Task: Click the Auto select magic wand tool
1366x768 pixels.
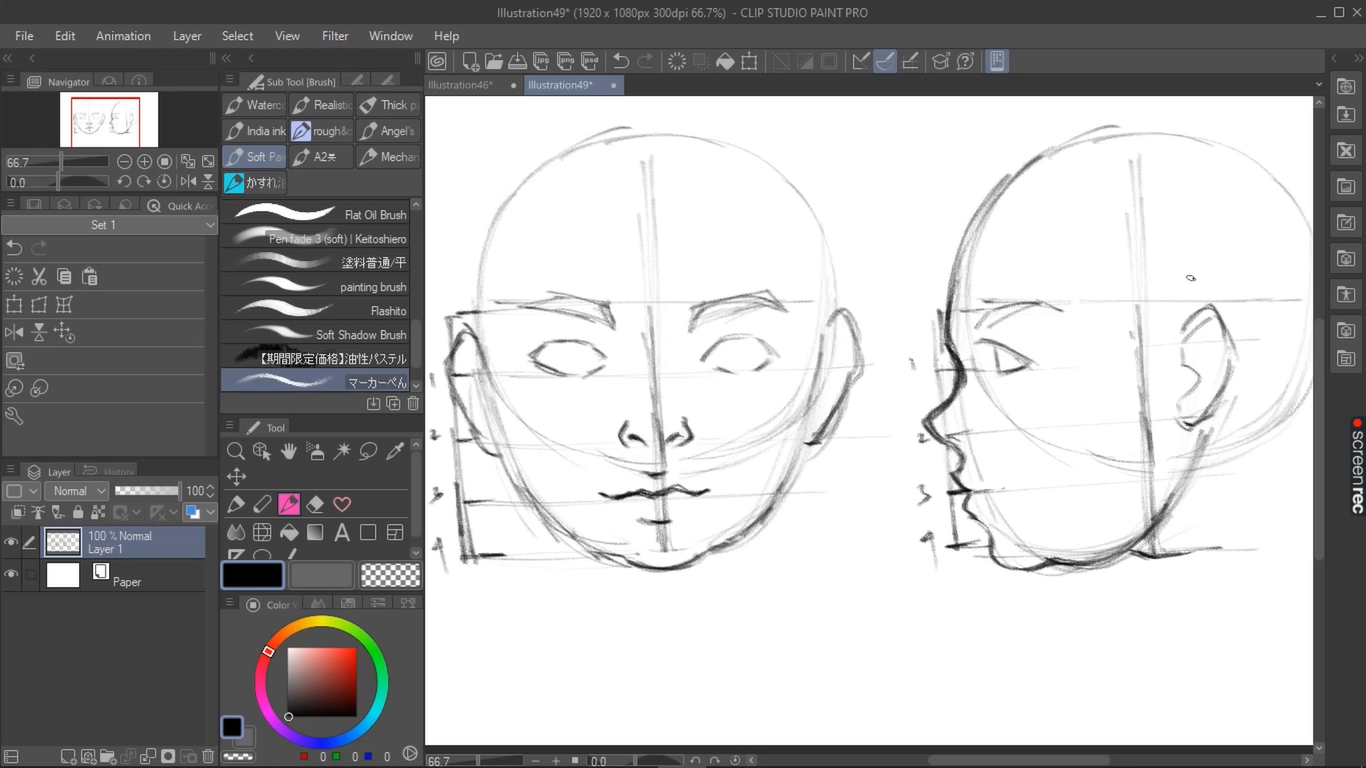Action: 342,452
